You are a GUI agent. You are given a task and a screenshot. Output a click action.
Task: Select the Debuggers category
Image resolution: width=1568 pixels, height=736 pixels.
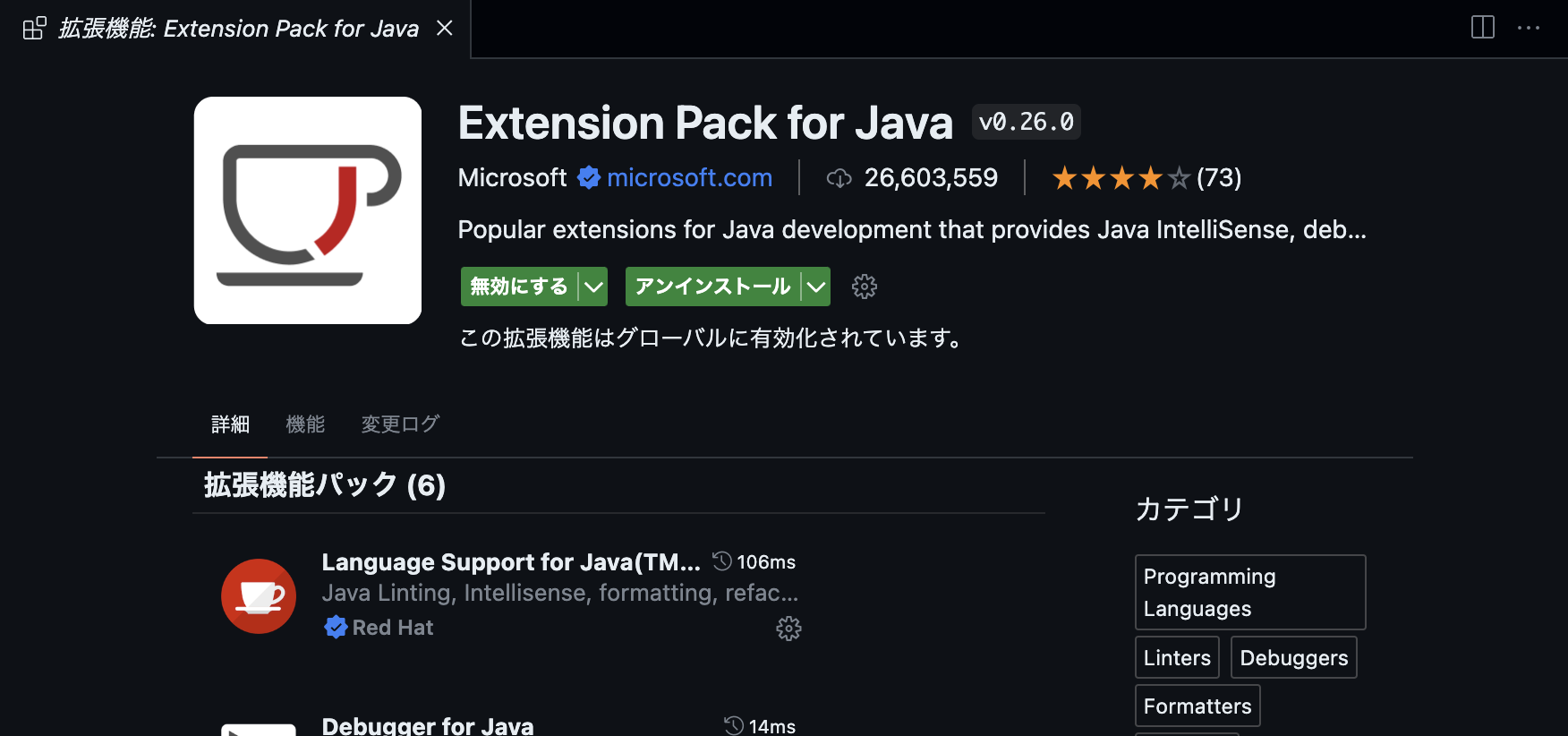tap(1293, 656)
